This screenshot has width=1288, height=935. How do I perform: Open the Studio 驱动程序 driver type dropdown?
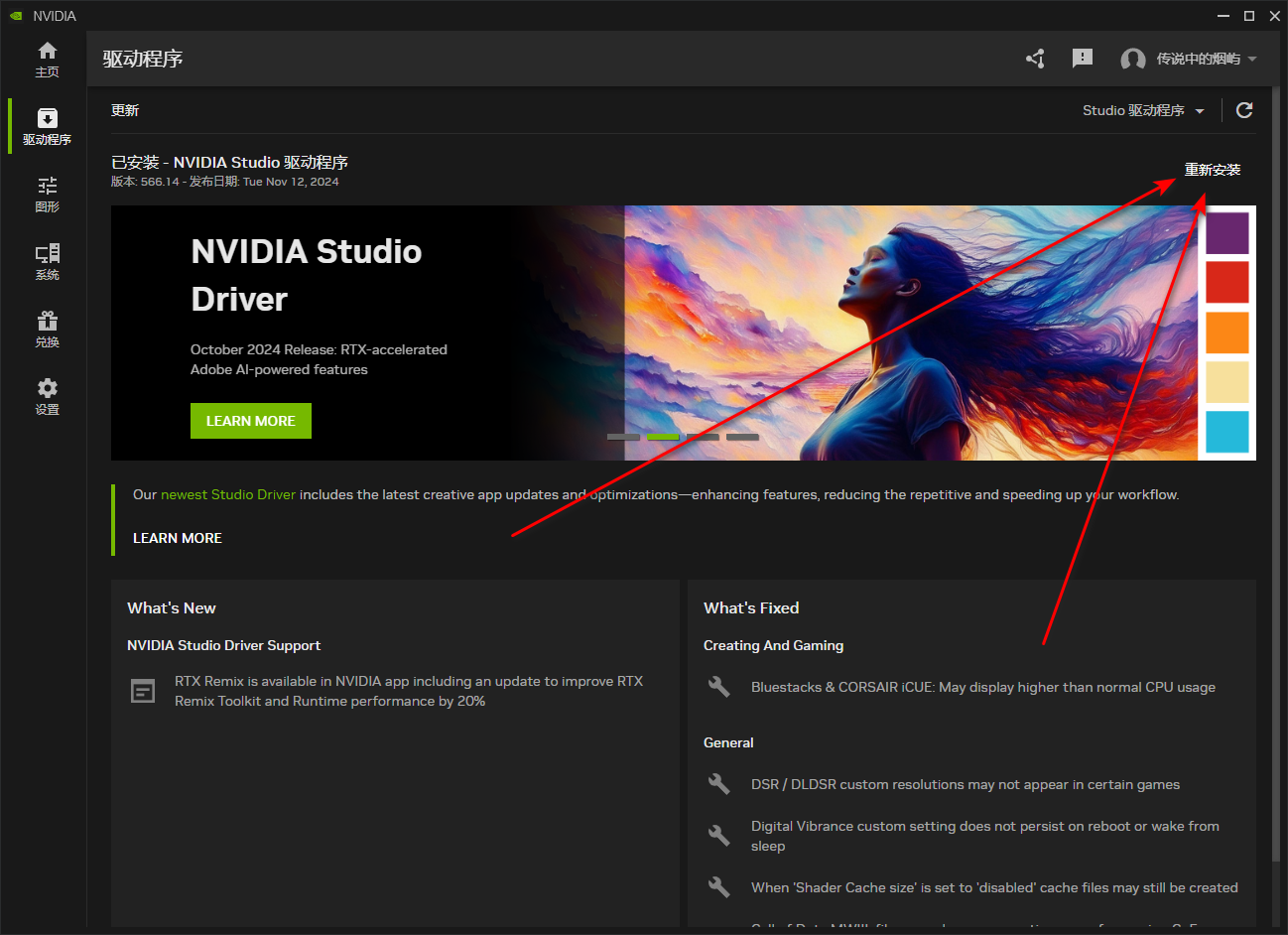pyautogui.click(x=1143, y=110)
